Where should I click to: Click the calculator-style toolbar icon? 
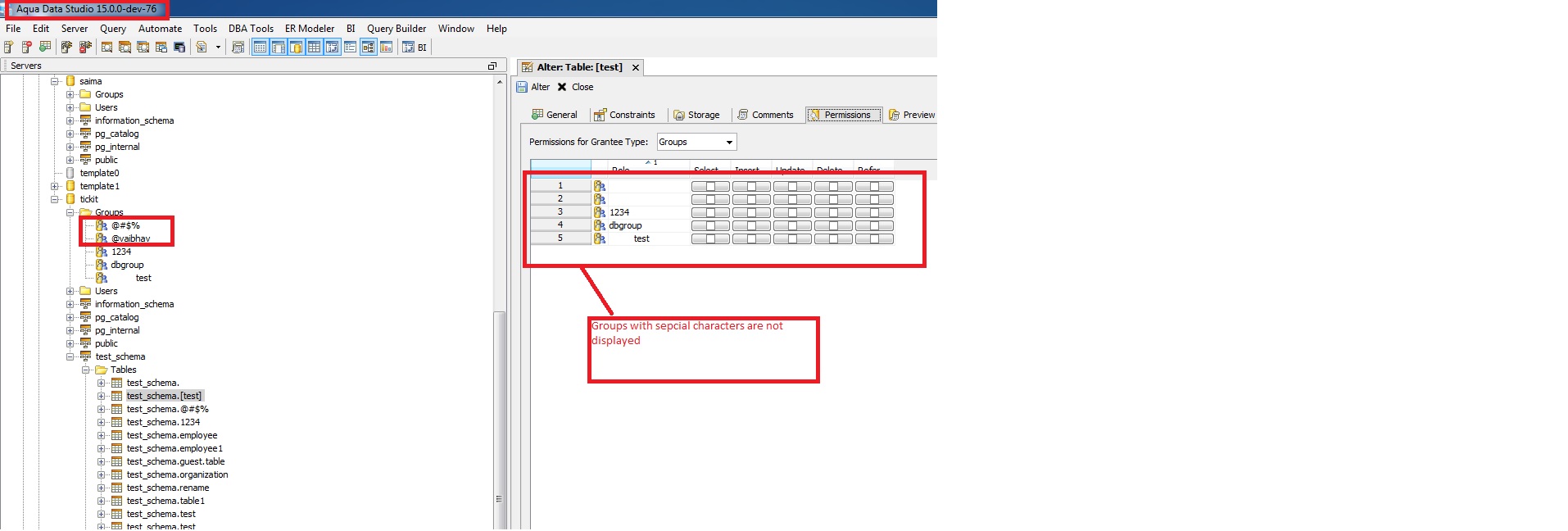click(238, 47)
